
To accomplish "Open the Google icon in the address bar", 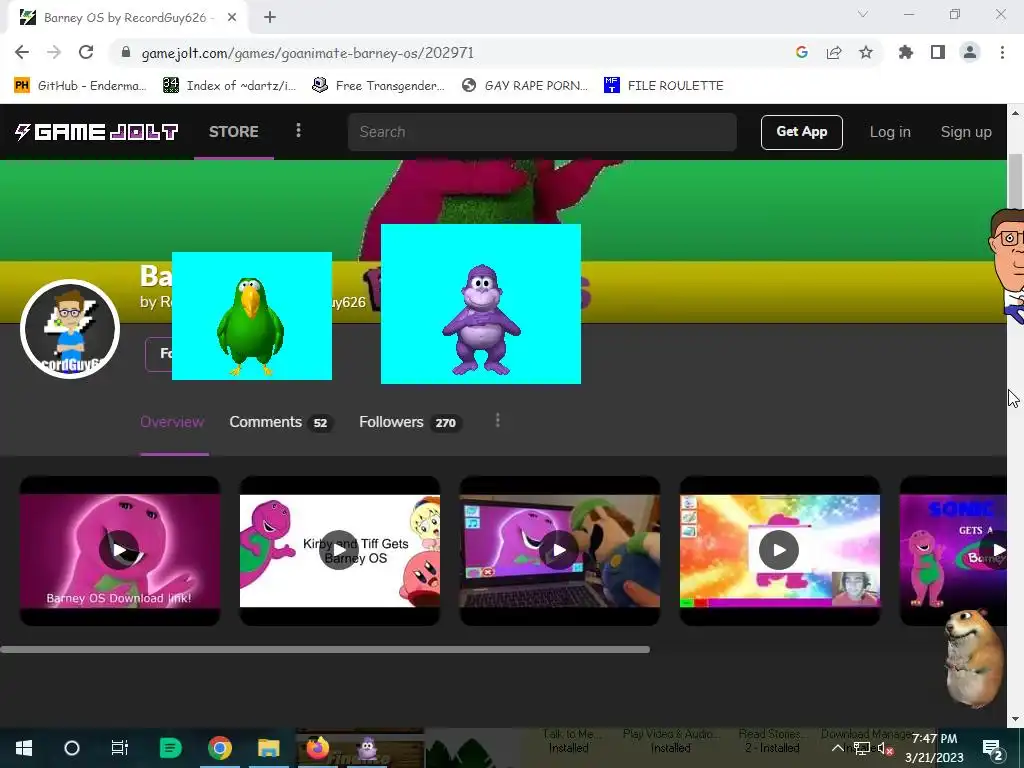I will click(x=802, y=52).
